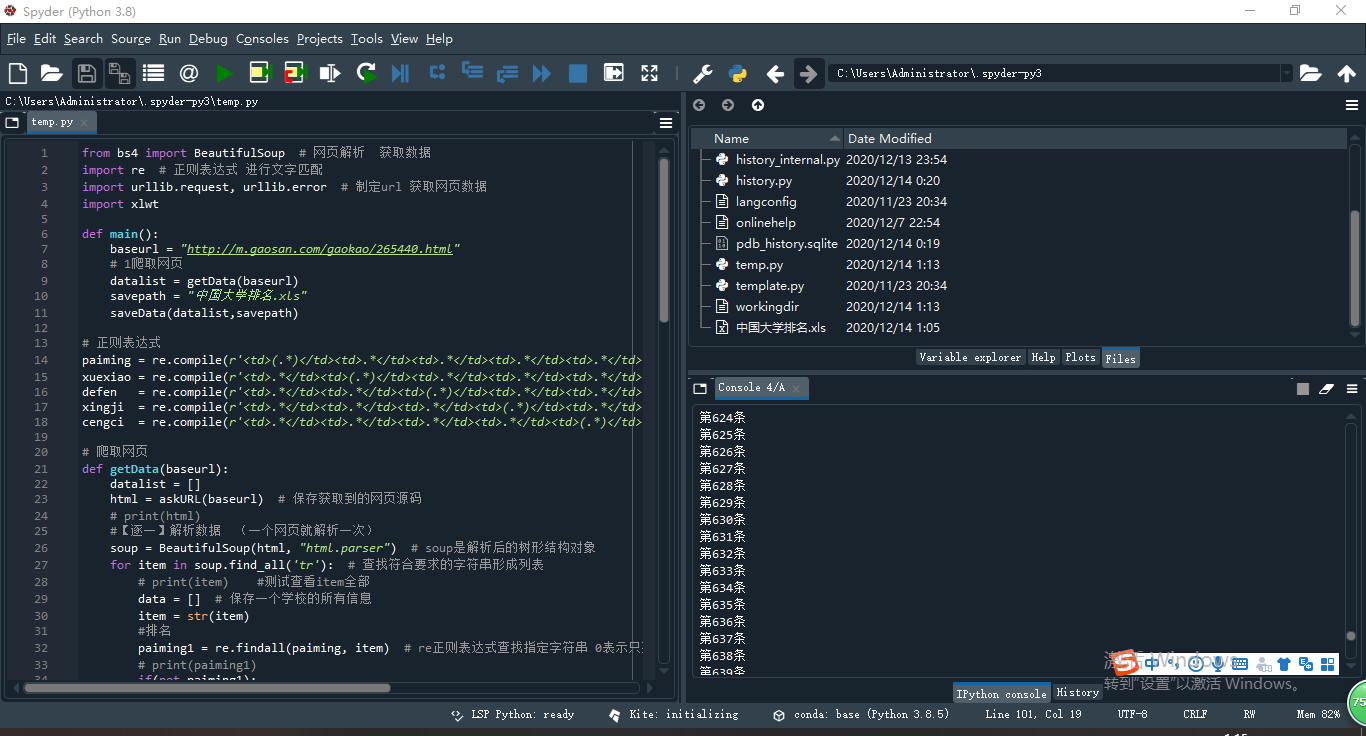
Task: Open the Debug menu
Action: [x=208, y=39]
